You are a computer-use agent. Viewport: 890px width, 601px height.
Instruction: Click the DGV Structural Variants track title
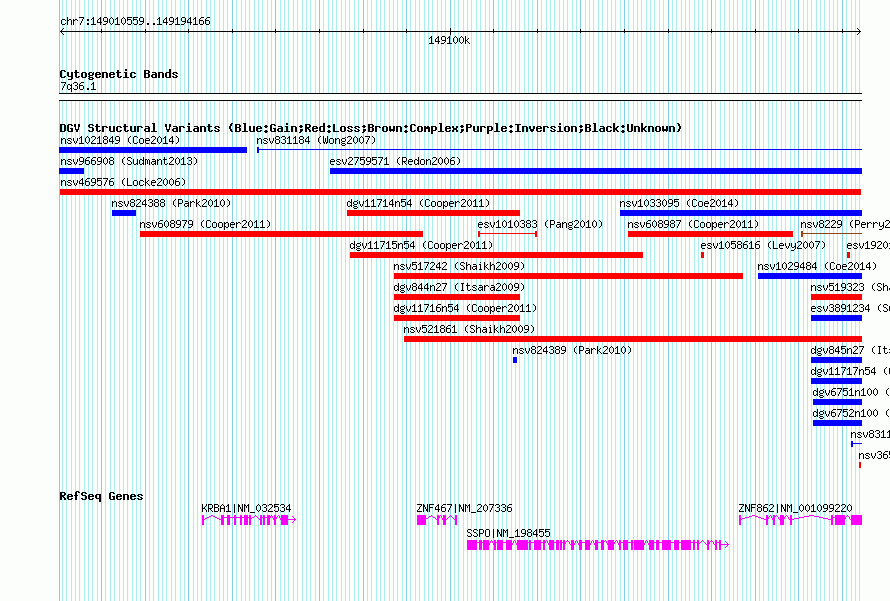pos(371,128)
